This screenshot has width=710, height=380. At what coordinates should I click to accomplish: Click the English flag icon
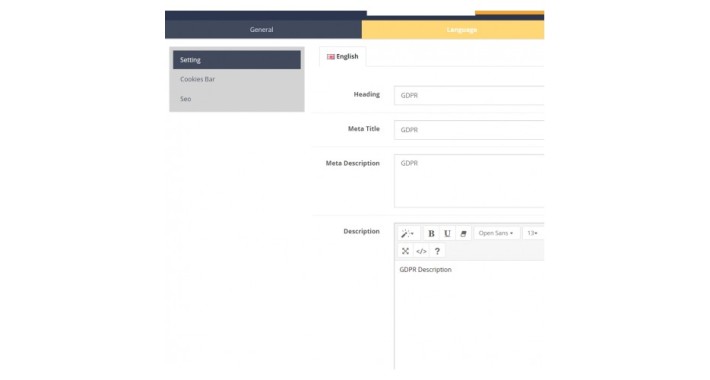pyautogui.click(x=331, y=57)
